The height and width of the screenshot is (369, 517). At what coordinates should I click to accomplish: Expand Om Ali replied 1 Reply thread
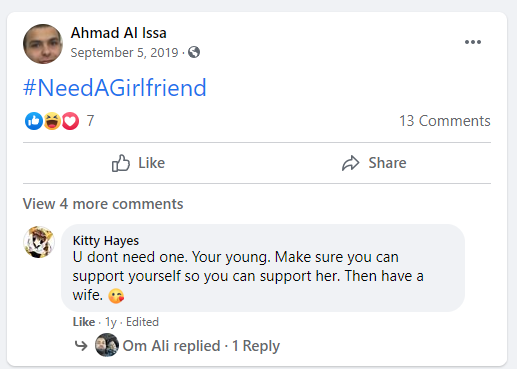click(201, 346)
